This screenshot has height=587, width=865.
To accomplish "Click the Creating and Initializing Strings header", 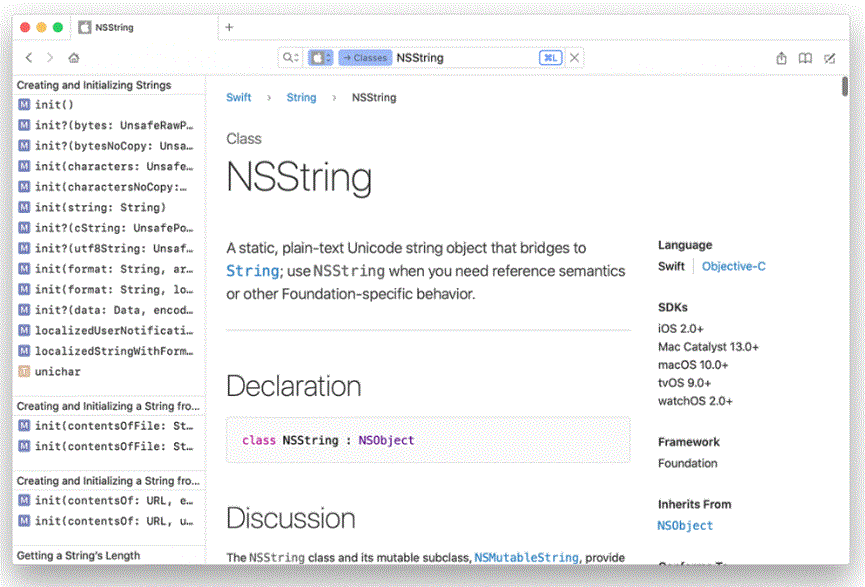I will pos(94,85).
